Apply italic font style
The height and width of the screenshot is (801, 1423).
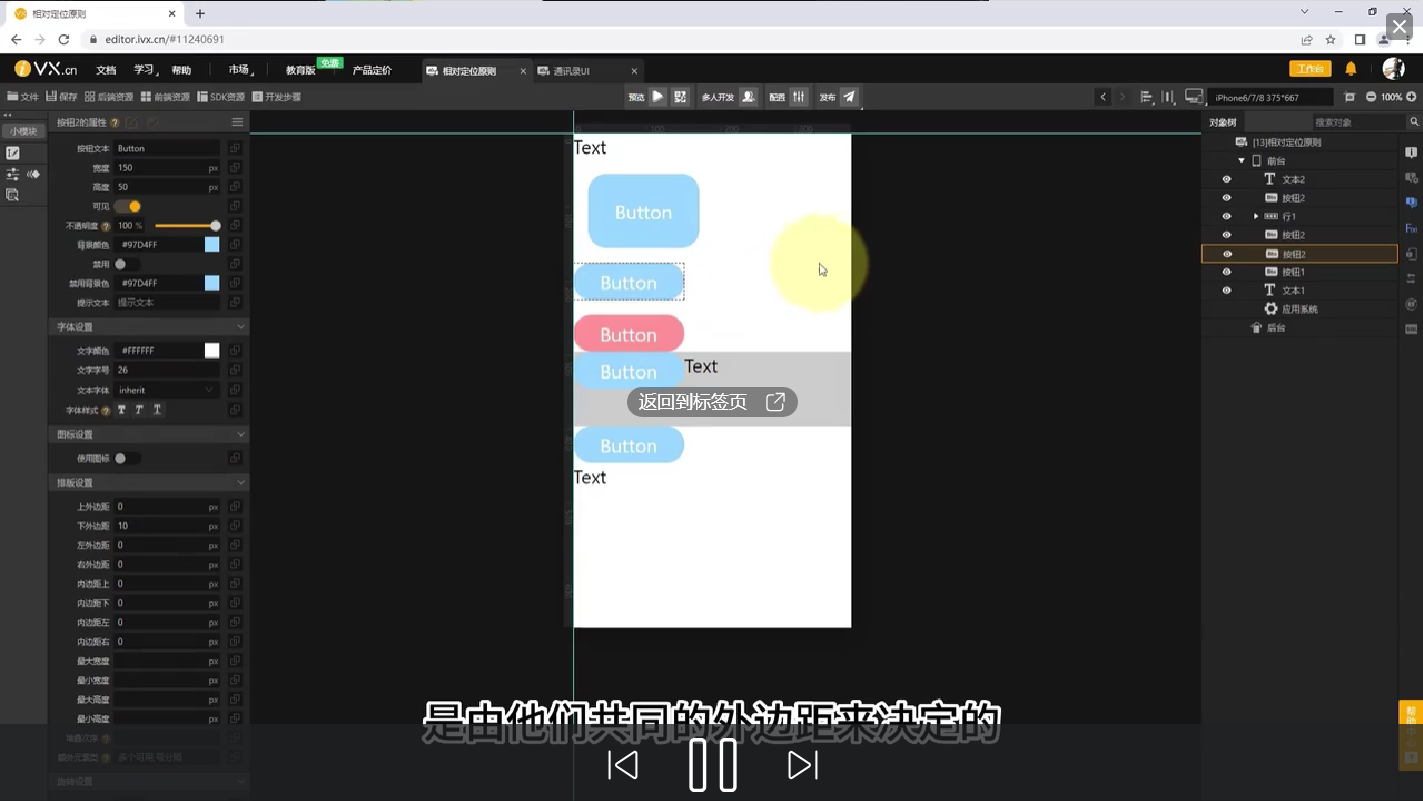pos(139,410)
